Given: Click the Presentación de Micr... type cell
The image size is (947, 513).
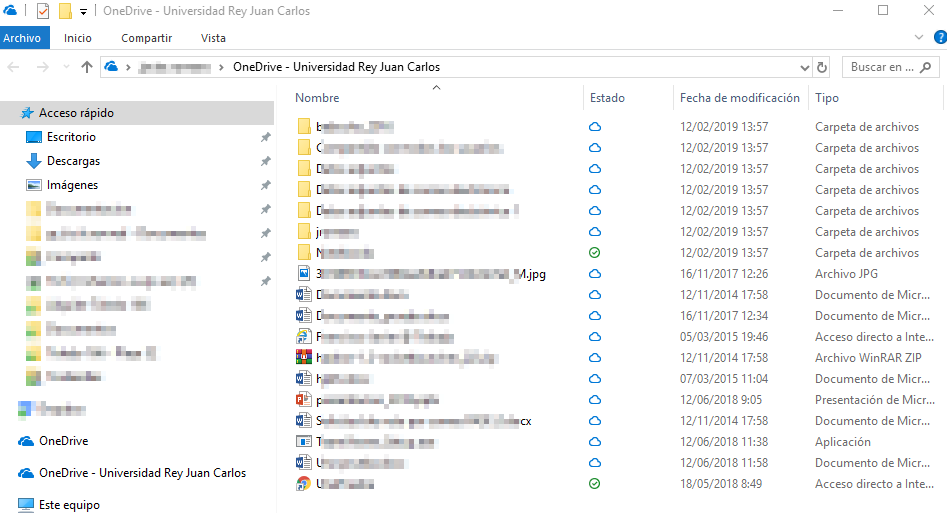Looking at the screenshot, I should pos(875,400).
